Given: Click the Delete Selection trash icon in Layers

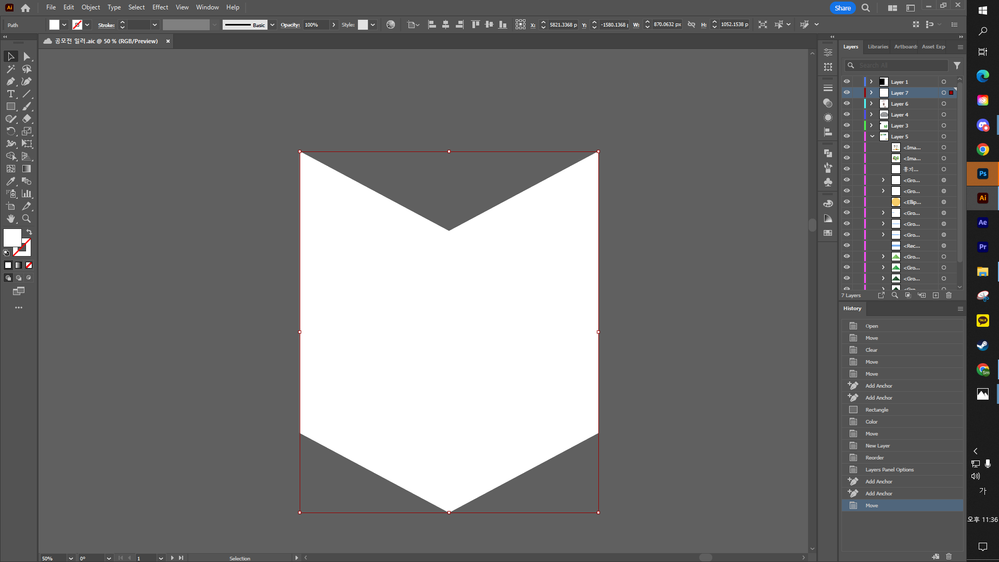Looking at the screenshot, I should [x=949, y=295].
